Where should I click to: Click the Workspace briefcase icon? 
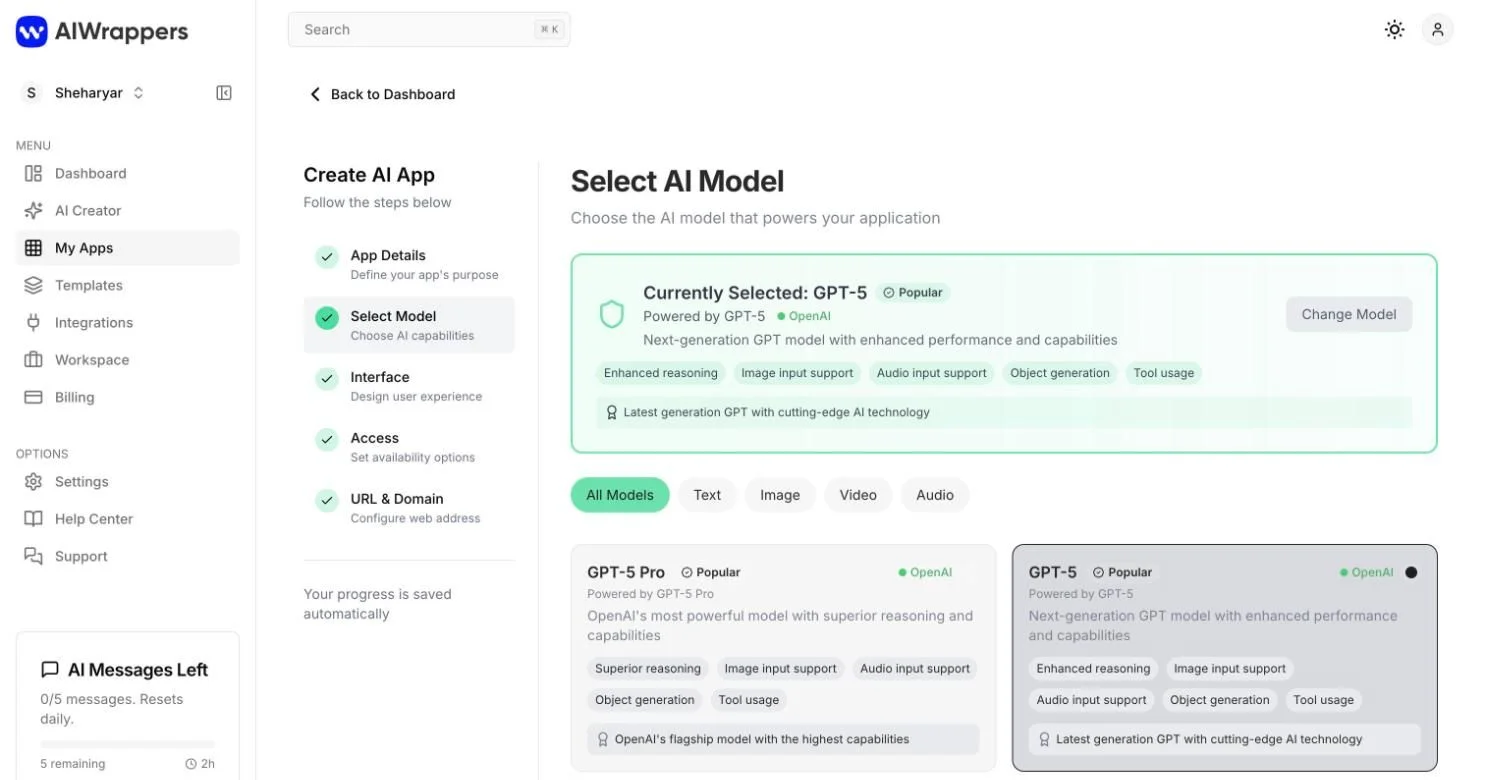point(33,360)
